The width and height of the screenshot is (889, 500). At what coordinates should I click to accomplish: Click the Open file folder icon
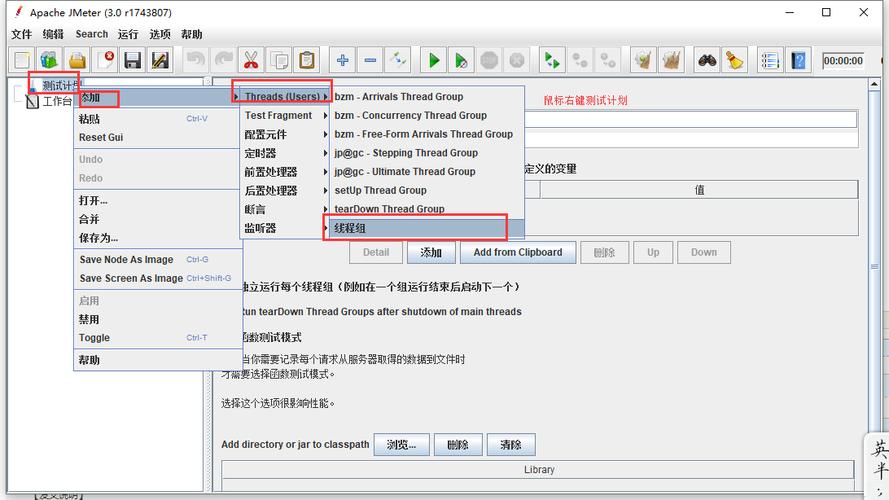coord(77,60)
